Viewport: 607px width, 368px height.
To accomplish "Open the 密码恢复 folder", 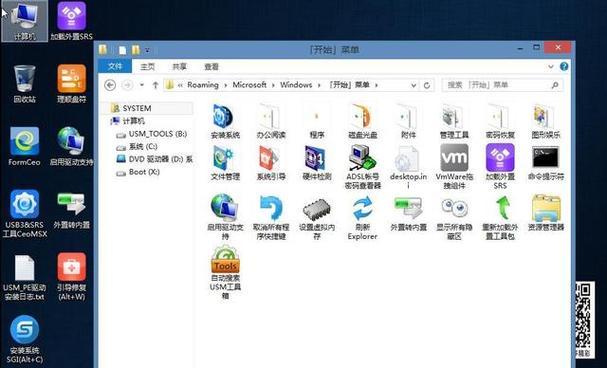I will [x=500, y=121].
